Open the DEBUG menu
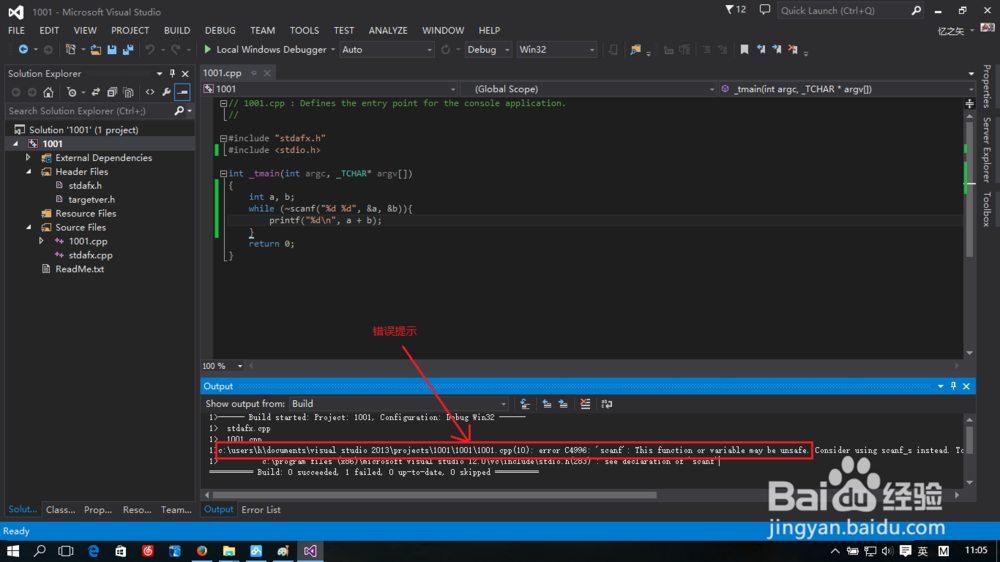The image size is (1000, 562). 220,31
